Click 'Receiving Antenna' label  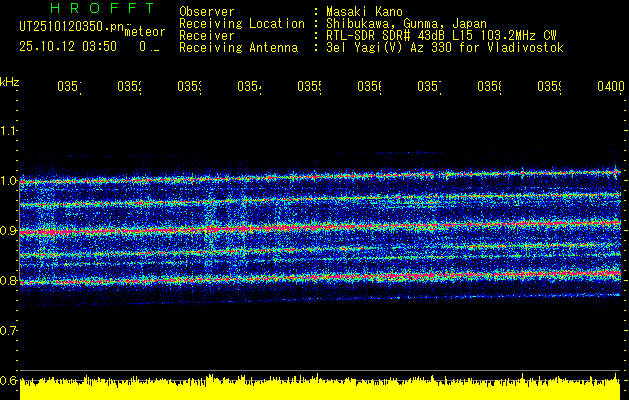click(239, 48)
